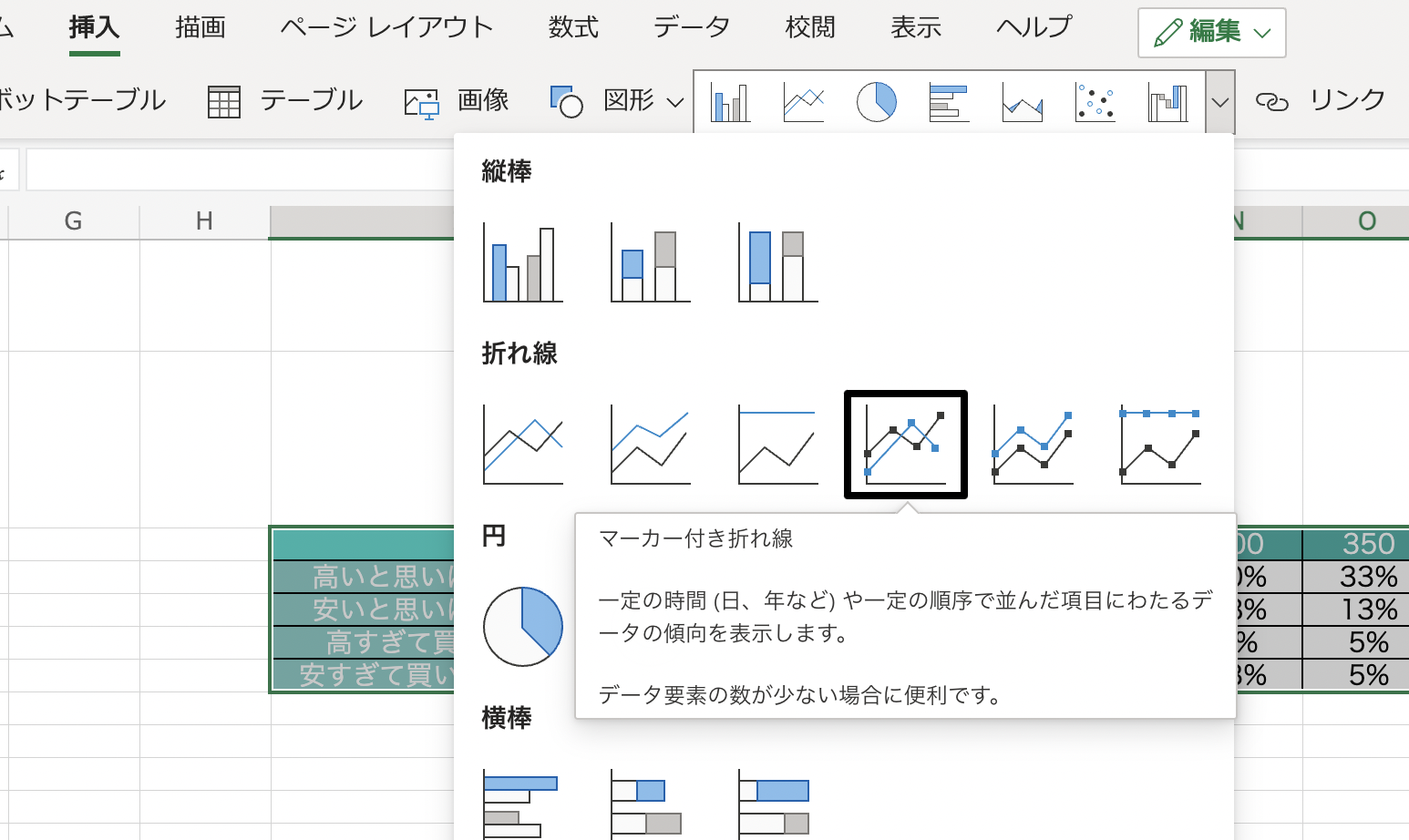Click the row label 安すぎて買い
The height and width of the screenshot is (840, 1409).
365,675
